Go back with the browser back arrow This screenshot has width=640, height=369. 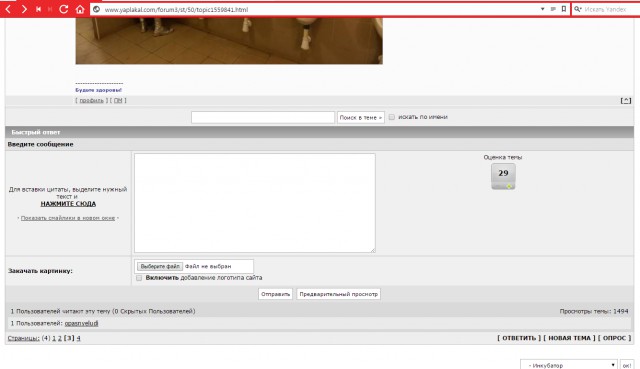[x=8, y=9]
